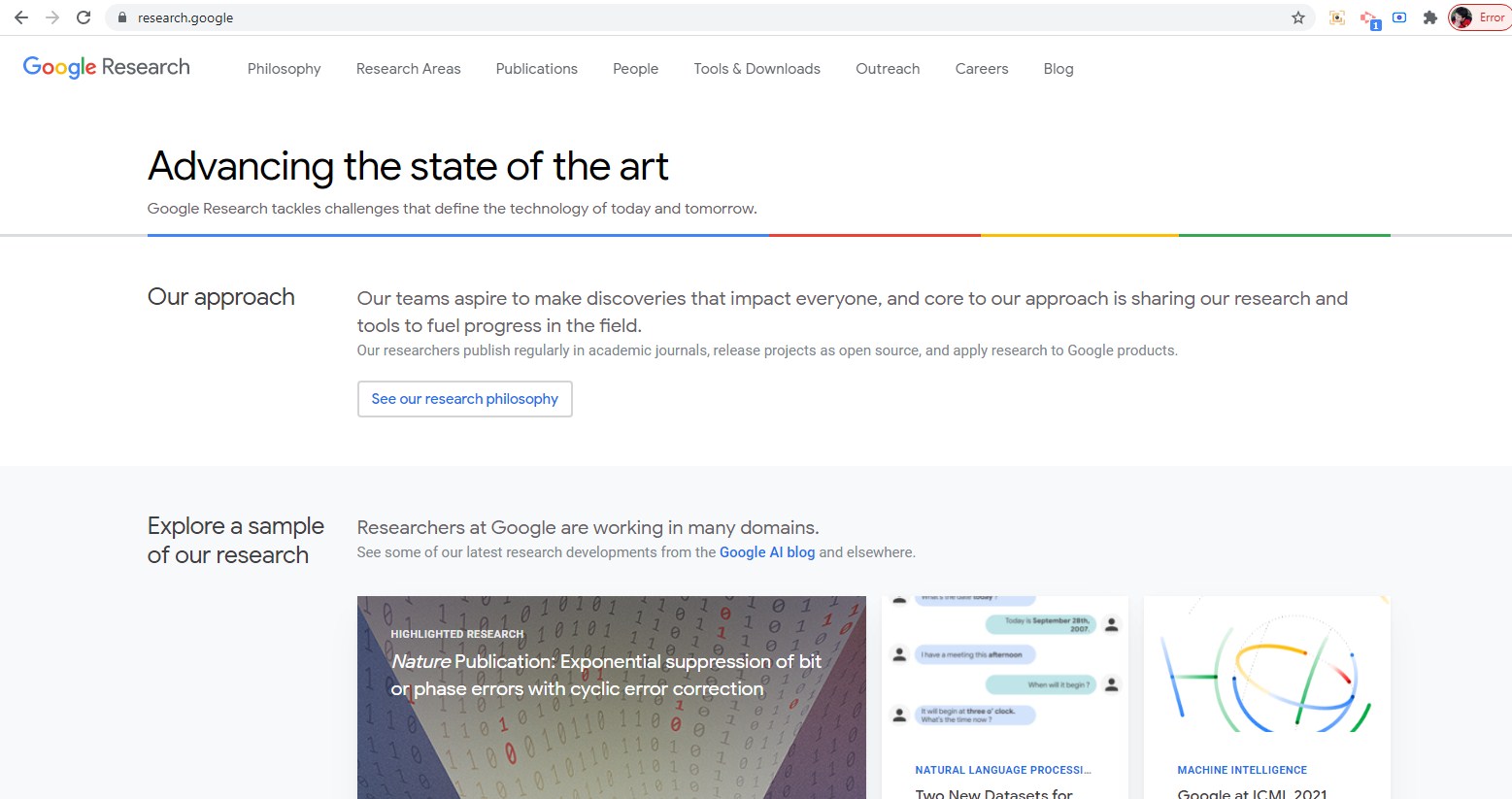Go to the Publications page

pos(536,69)
